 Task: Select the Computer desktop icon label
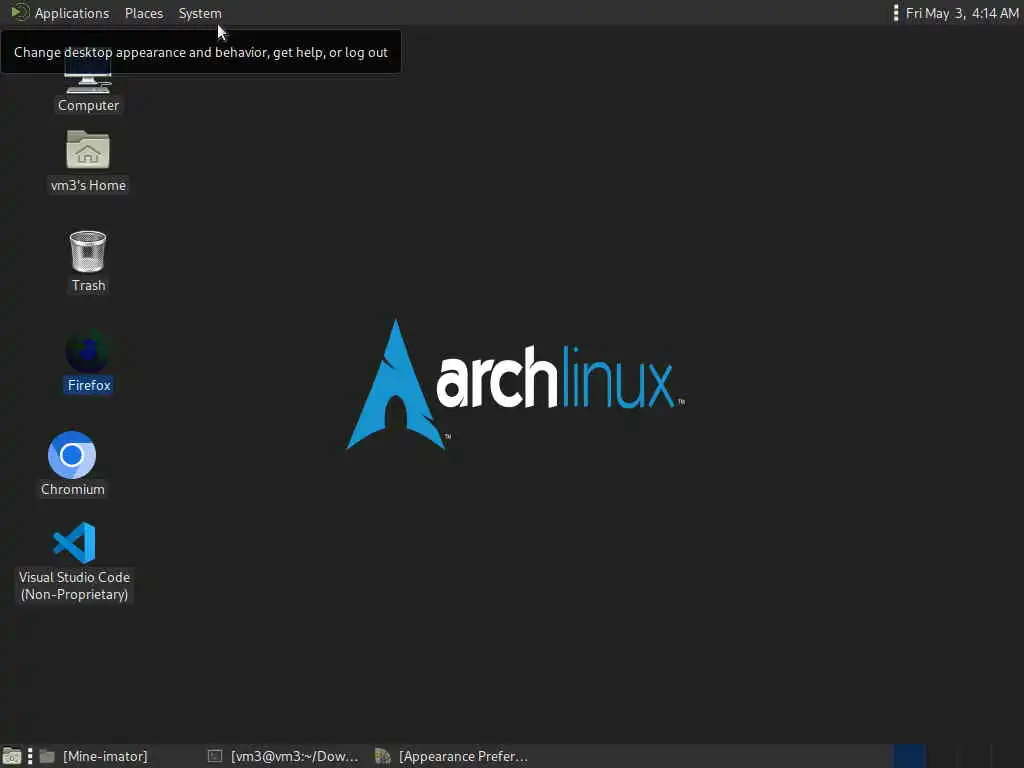pyautogui.click(x=88, y=105)
